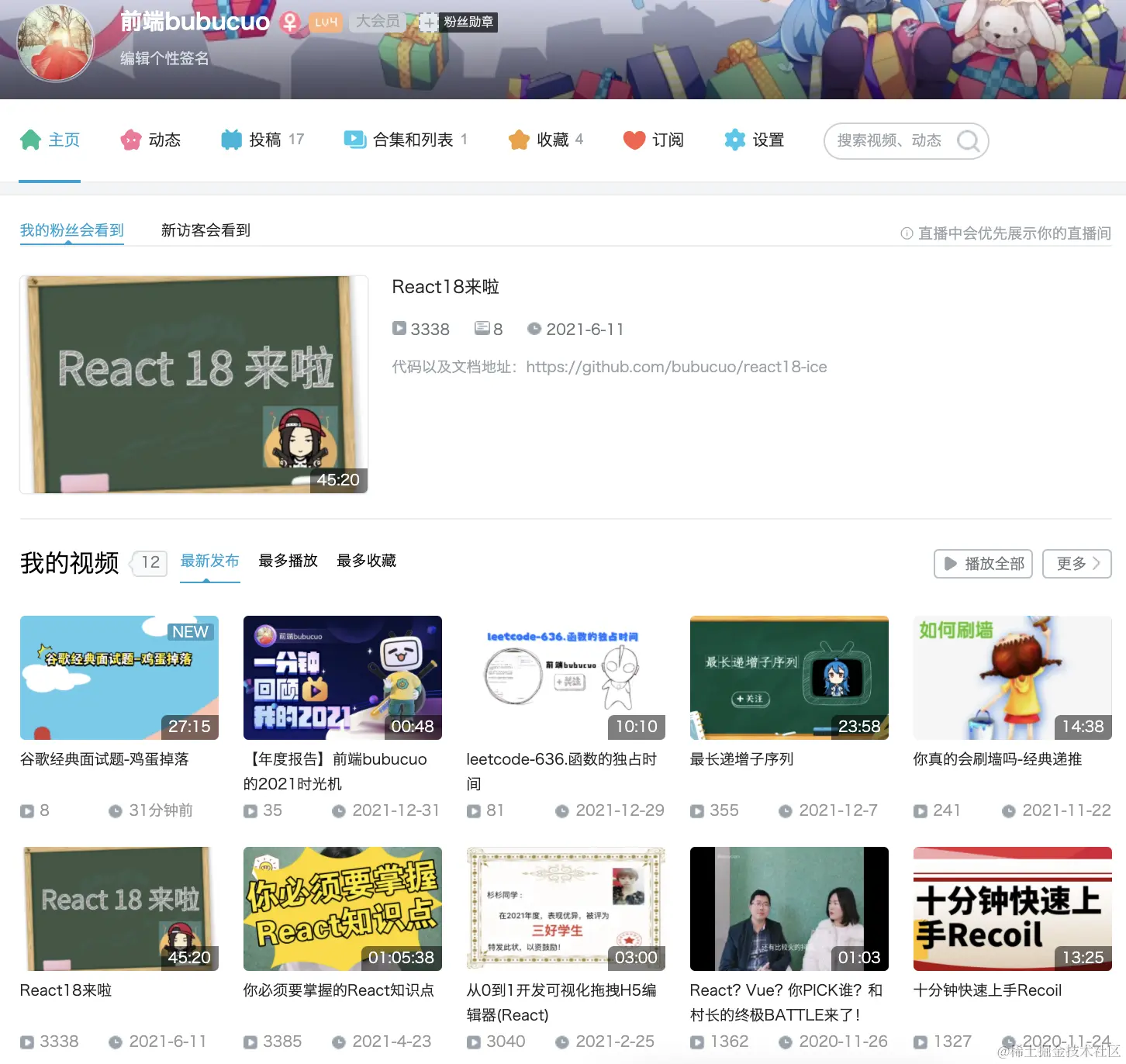This screenshot has width=1126, height=1064.
Task: Open the 投稿 17 tab
Action: point(262,140)
